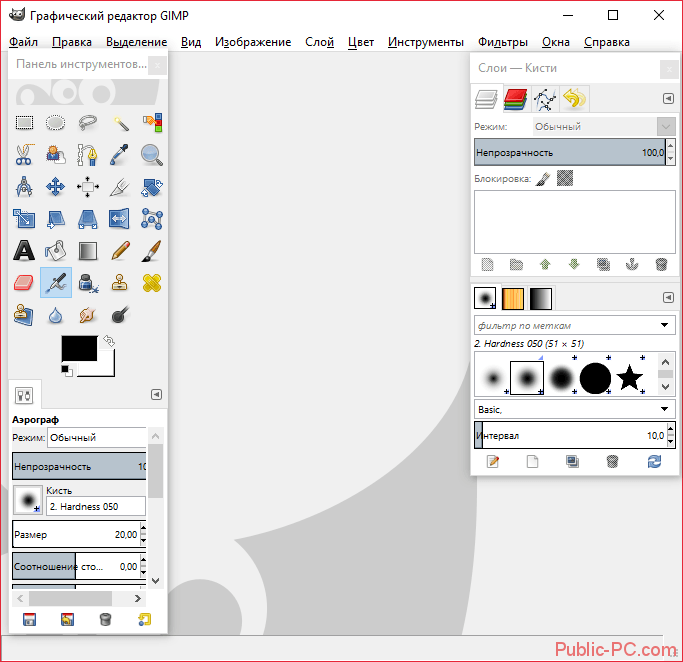Open the Brushes dock tab configuration menu
The width and height of the screenshot is (683, 662).
(x=668, y=298)
